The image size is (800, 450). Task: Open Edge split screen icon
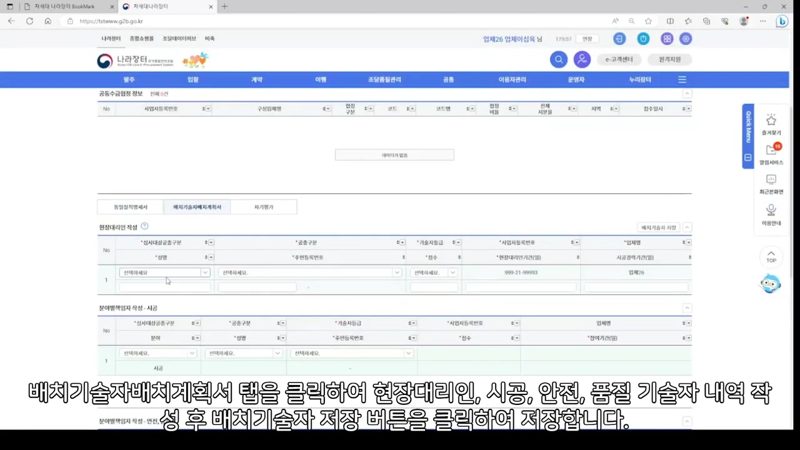pyautogui.click(x=670, y=21)
